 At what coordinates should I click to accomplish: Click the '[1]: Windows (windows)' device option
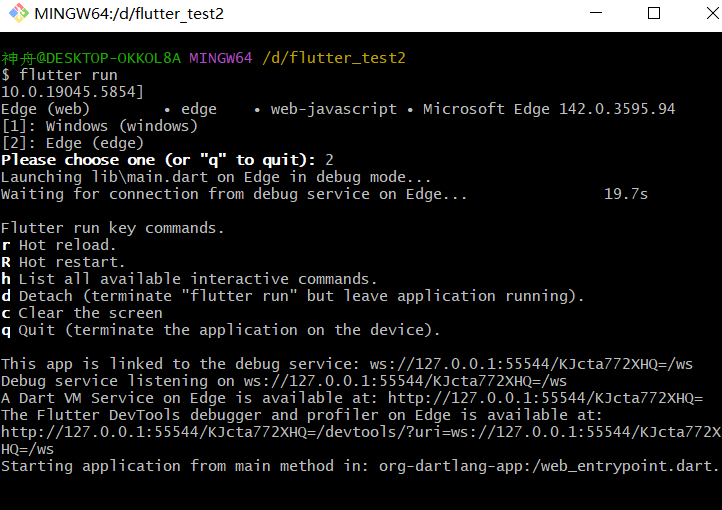pos(99,126)
